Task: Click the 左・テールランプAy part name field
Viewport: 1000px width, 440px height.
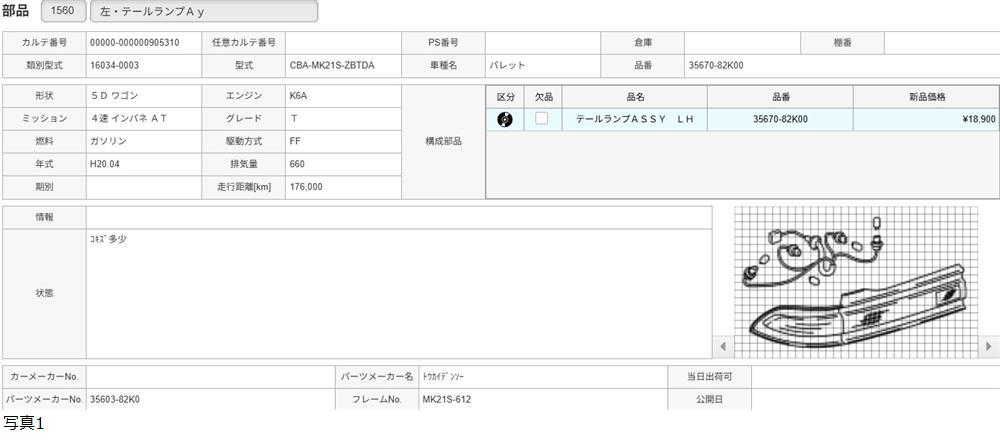Action: 203,12
